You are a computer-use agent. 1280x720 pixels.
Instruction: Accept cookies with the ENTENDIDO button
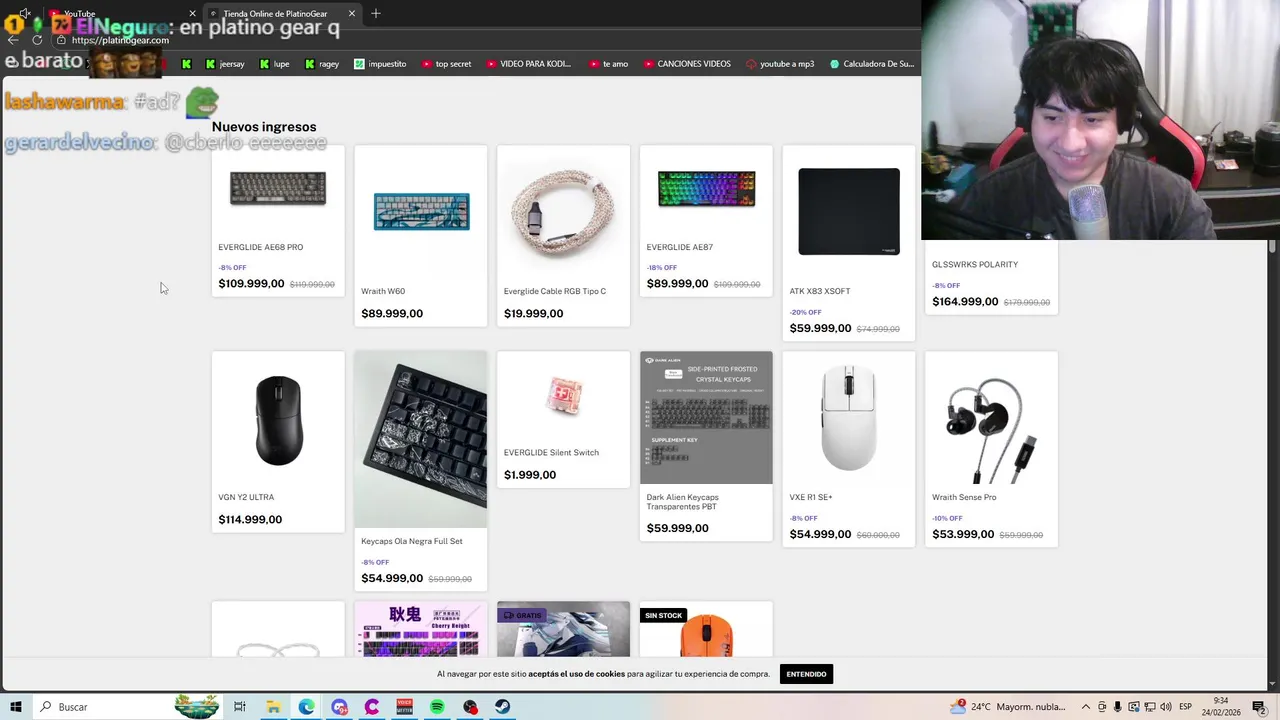[806, 674]
